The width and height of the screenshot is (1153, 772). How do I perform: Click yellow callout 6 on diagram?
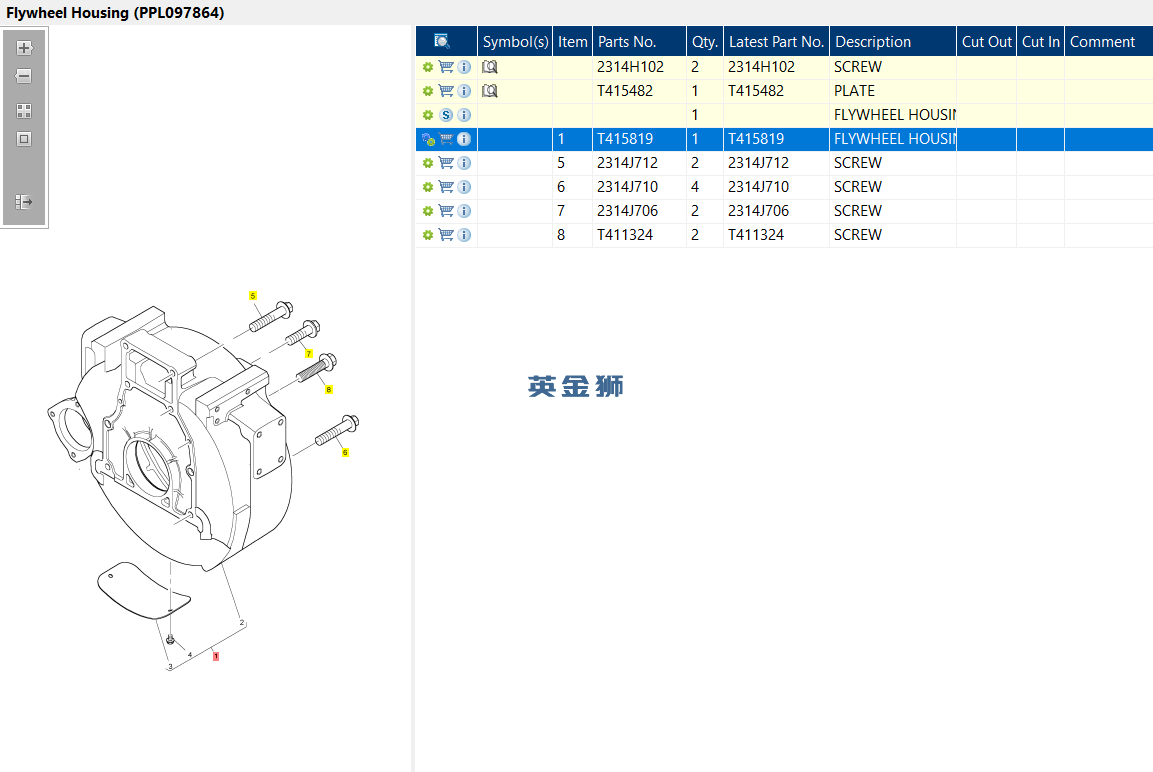click(x=345, y=452)
